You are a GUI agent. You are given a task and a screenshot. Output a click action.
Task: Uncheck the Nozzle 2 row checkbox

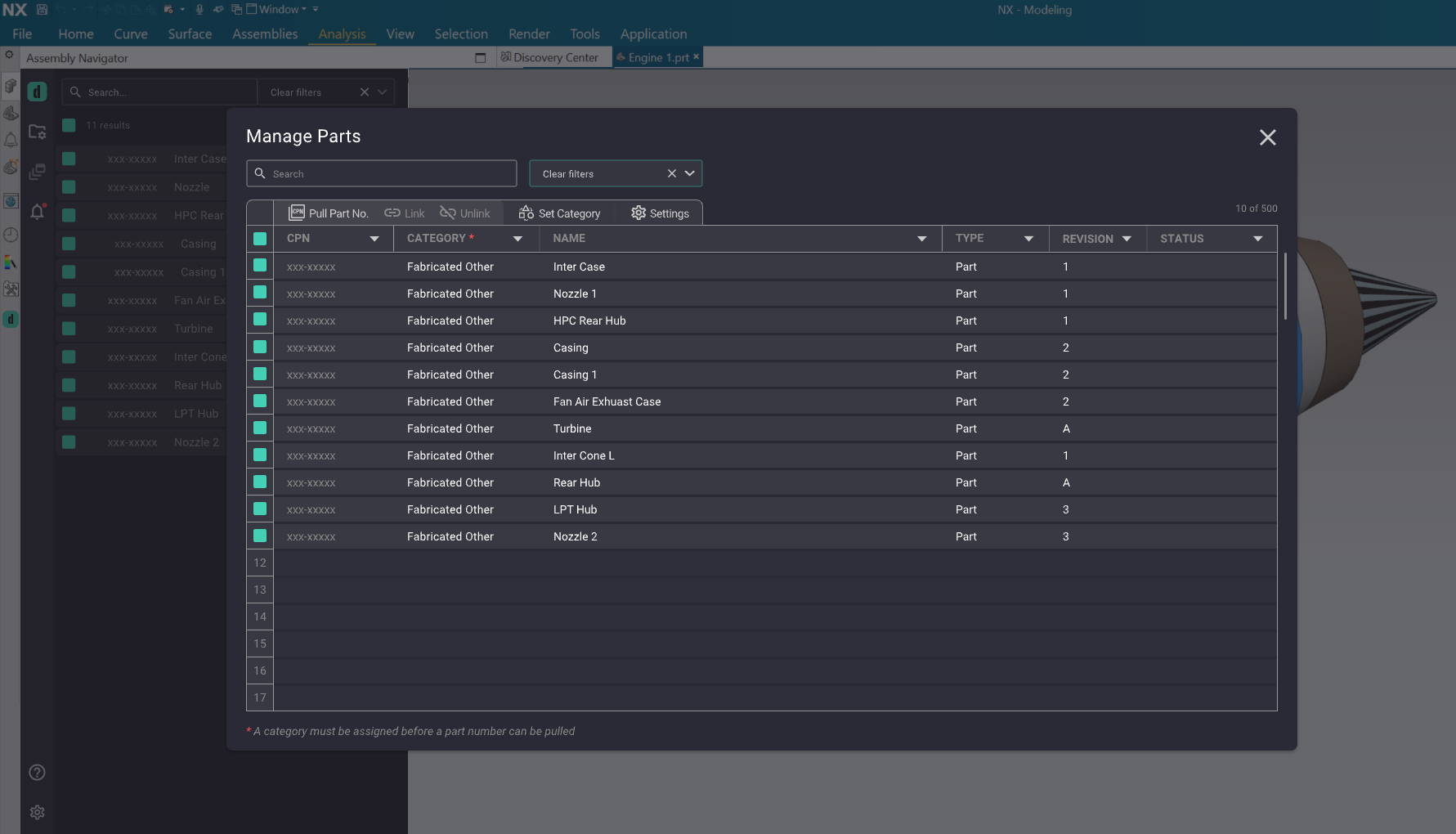(260, 536)
